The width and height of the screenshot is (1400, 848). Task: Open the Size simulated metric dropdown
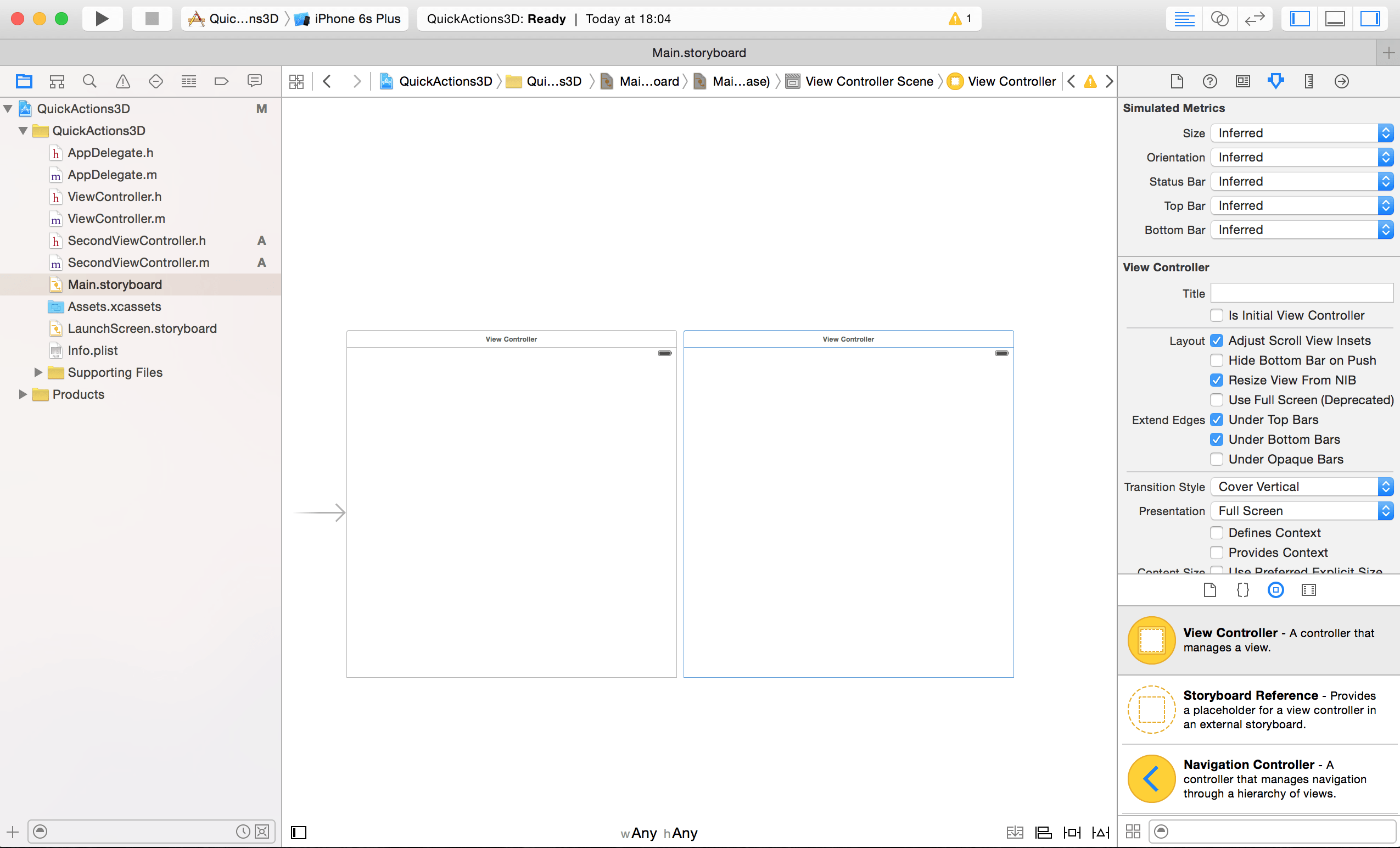tap(1302, 133)
